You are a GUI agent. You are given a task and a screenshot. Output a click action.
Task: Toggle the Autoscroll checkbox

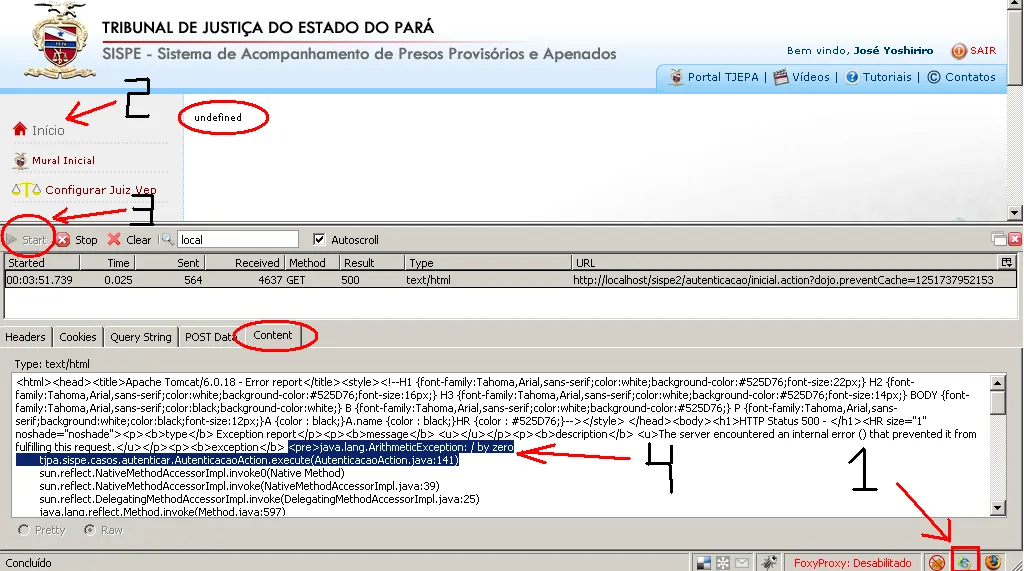[x=319, y=240]
